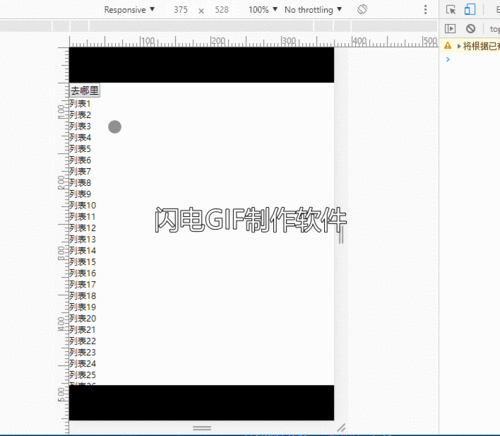Click the blue console prompt chevron
Screen dimensions: 500x436
[448, 59]
